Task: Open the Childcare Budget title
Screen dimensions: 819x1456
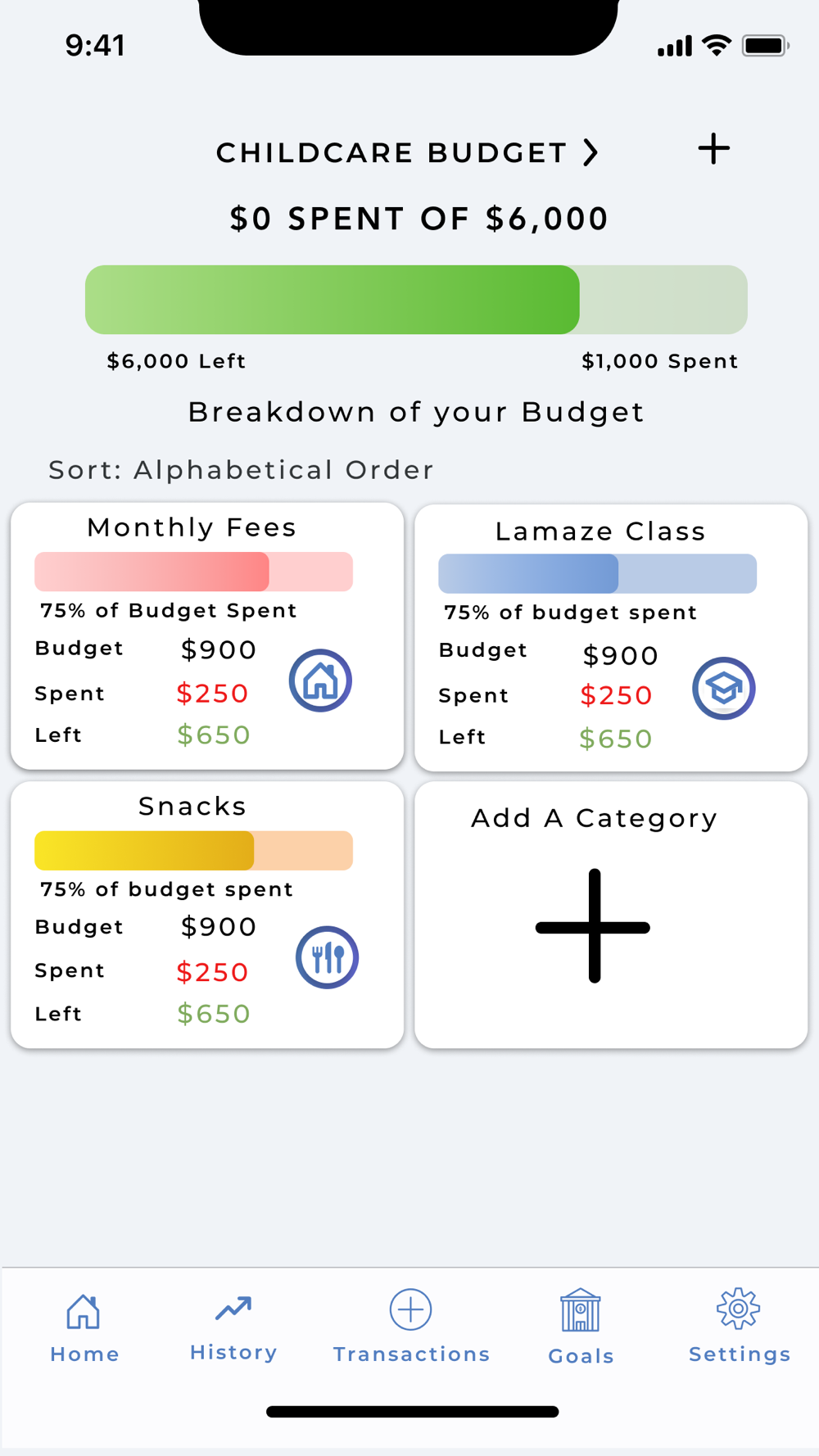Action: (x=391, y=153)
